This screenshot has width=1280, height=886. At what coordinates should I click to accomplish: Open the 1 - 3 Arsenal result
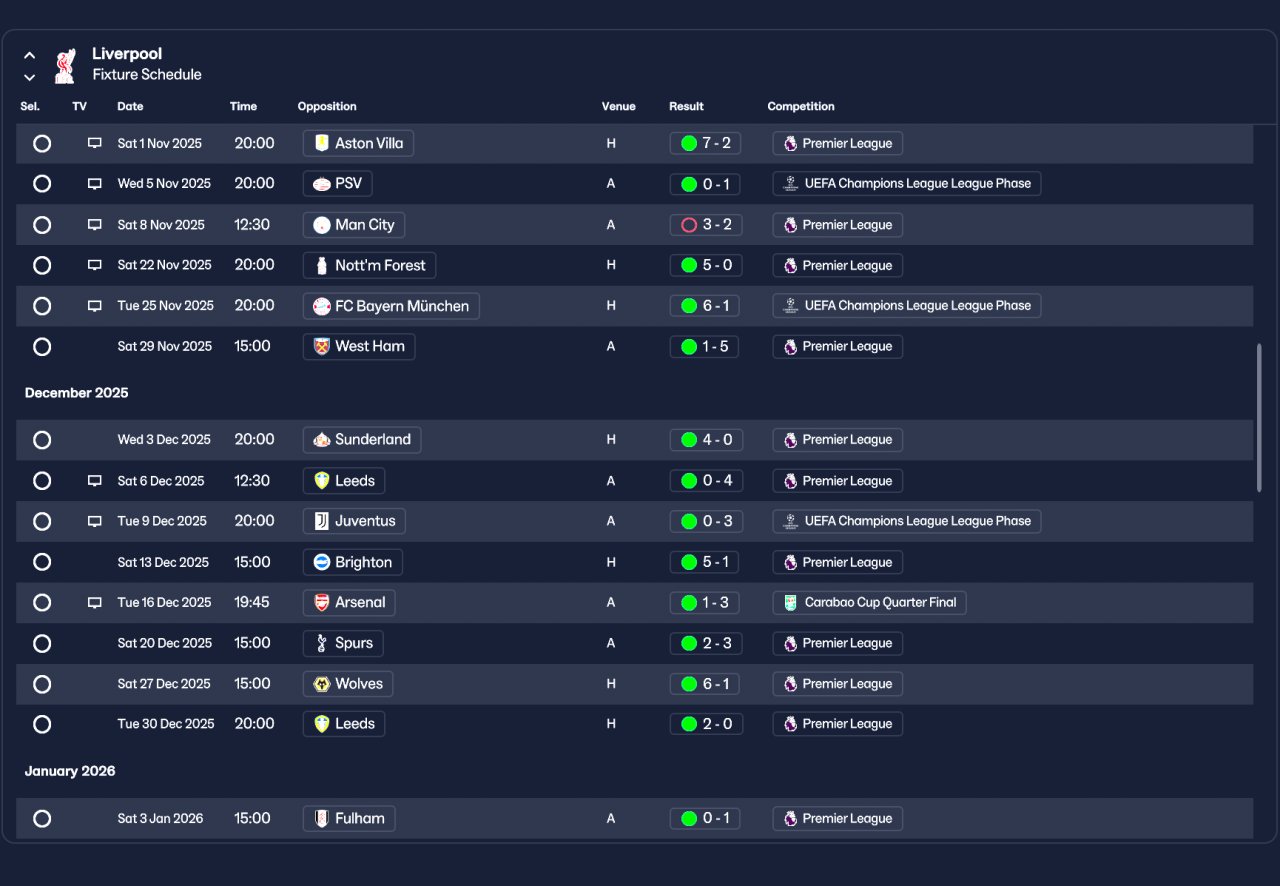(x=704, y=603)
